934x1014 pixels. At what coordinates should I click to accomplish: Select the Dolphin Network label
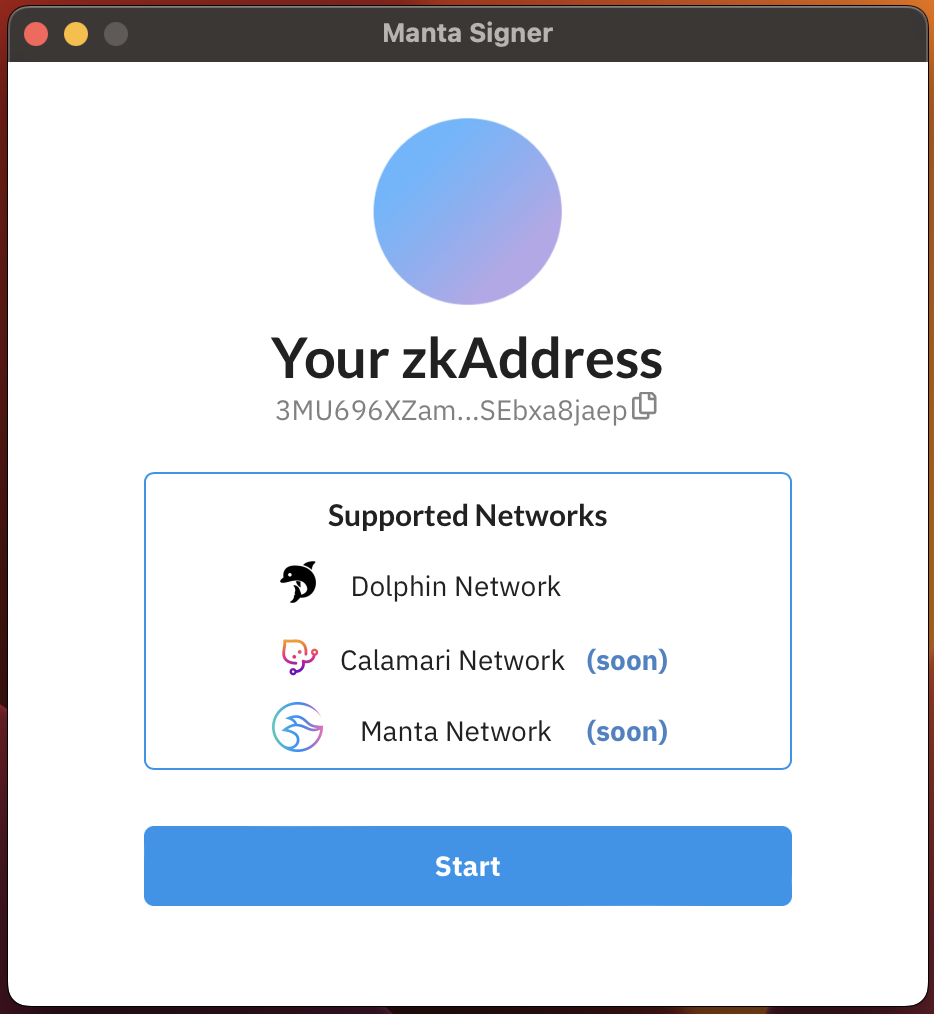click(x=456, y=587)
